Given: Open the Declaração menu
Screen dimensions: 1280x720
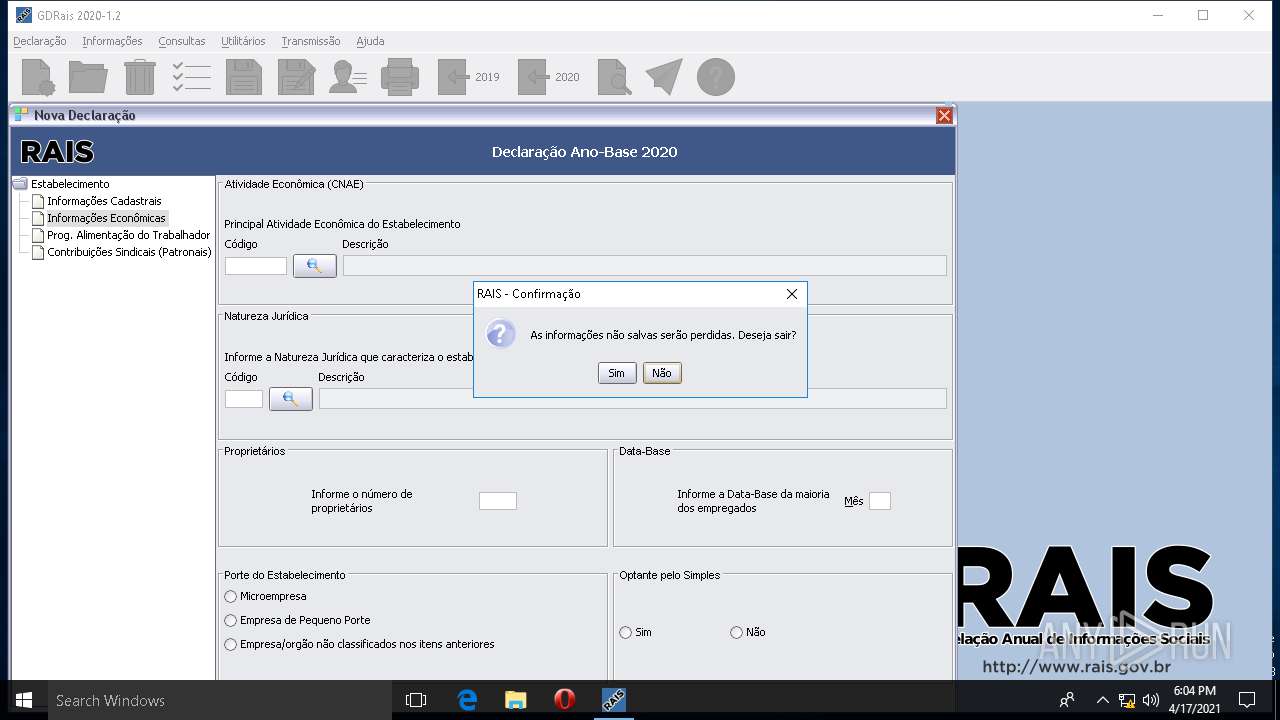Looking at the screenshot, I should click(x=40, y=41).
